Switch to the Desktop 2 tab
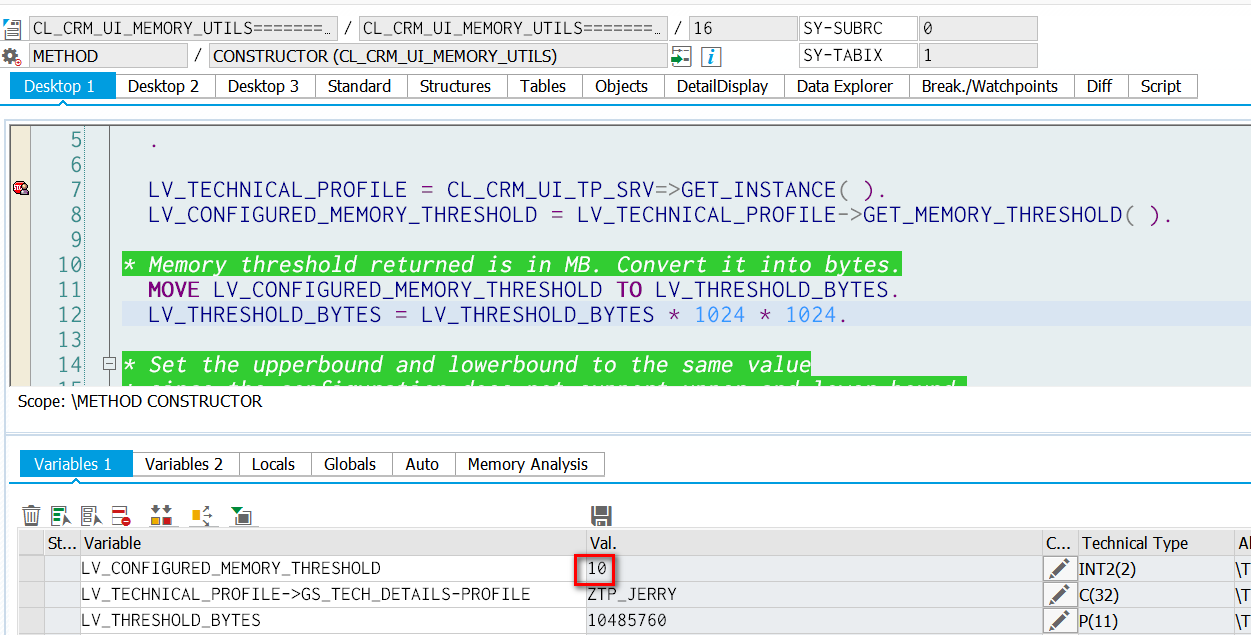This screenshot has width=1251, height=635. 163,86
